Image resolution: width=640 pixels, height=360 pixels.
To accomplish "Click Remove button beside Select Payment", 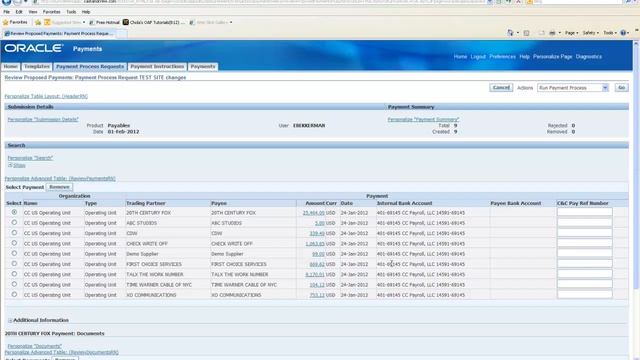I will point(59,187).
